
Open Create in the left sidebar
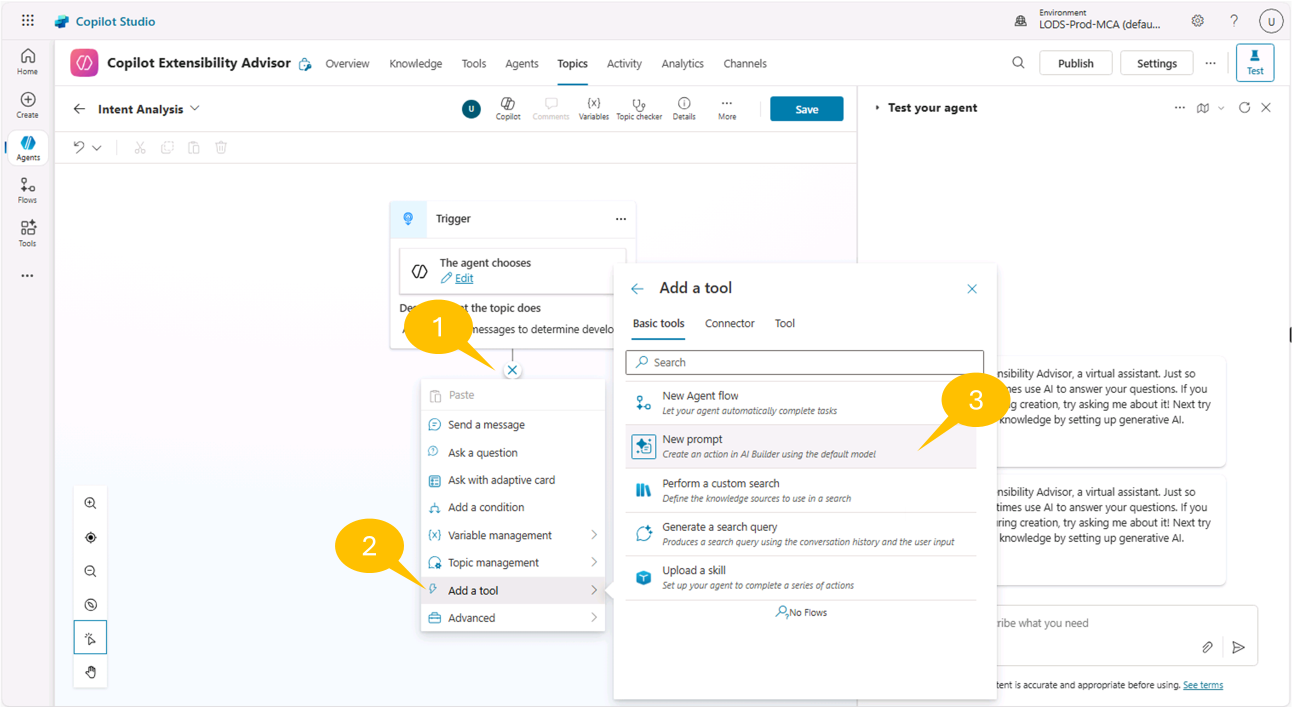point(27,105)
